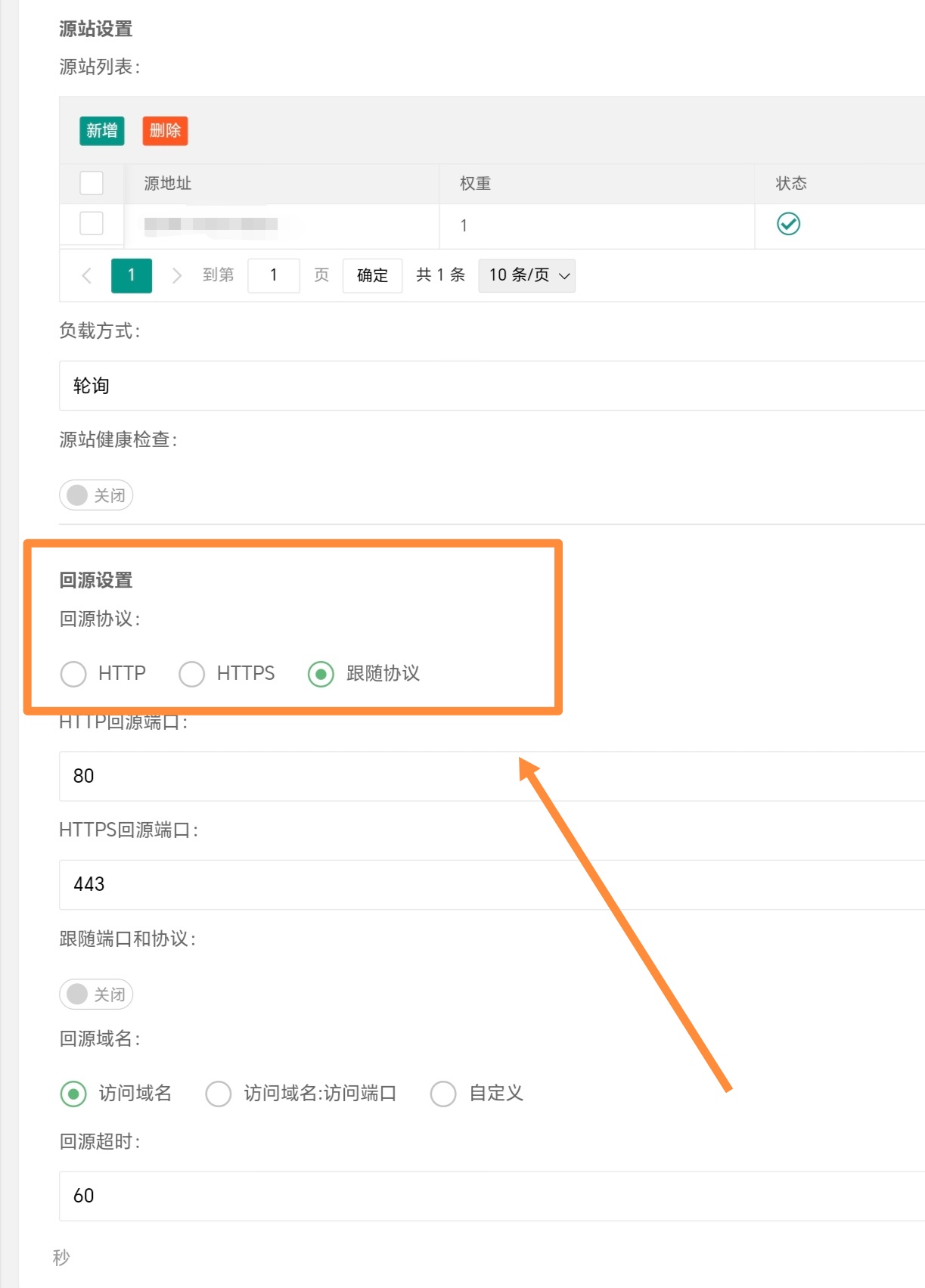Image resolution: width=925 pixels, height=1288 pixels.
Task: Click the green status checkmark icon
Action: coord(788,224)
